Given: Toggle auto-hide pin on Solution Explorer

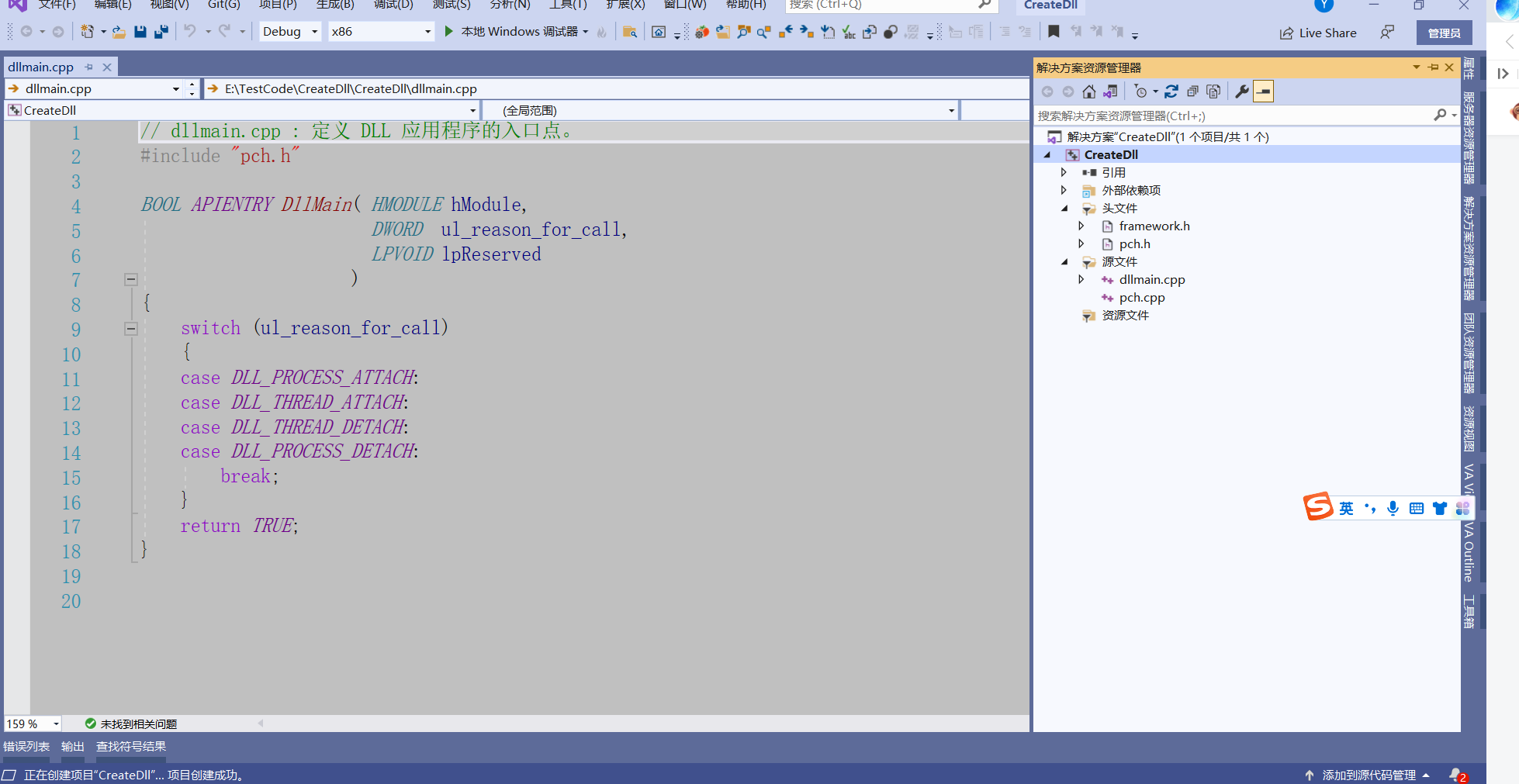Looking at the screenshot, I should [x=1433, y=67].
